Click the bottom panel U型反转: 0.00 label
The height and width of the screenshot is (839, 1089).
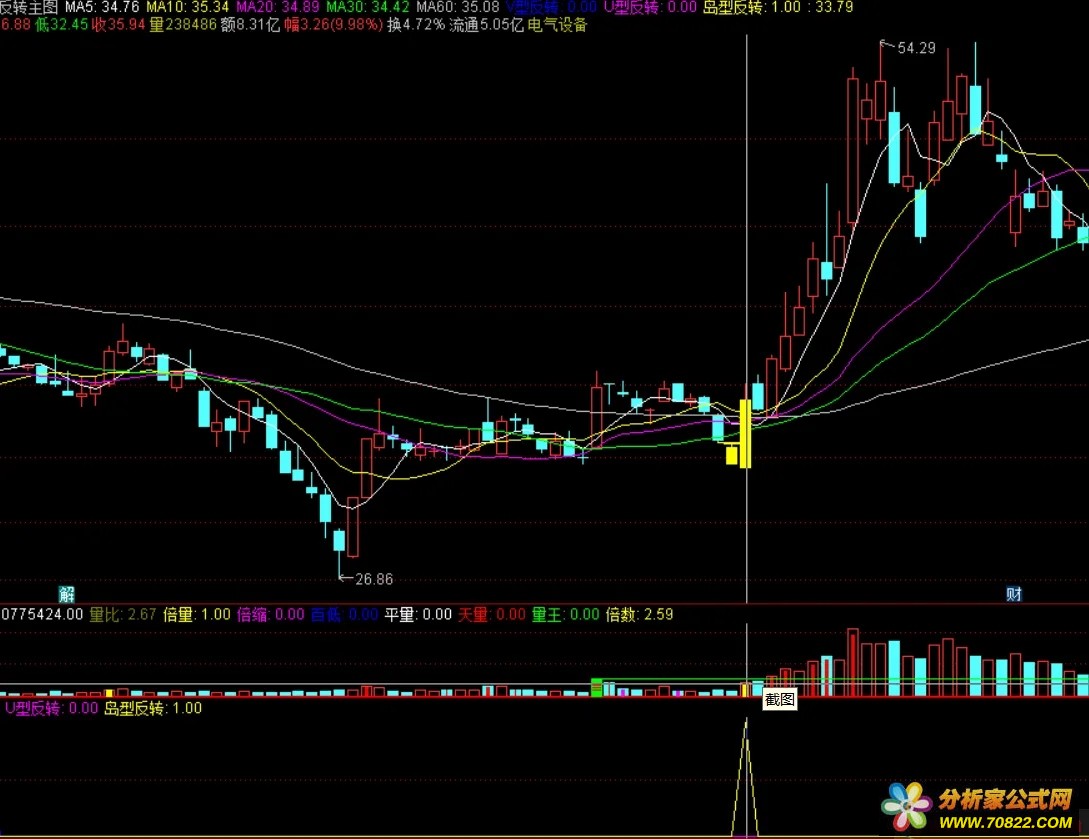point(51,708)
